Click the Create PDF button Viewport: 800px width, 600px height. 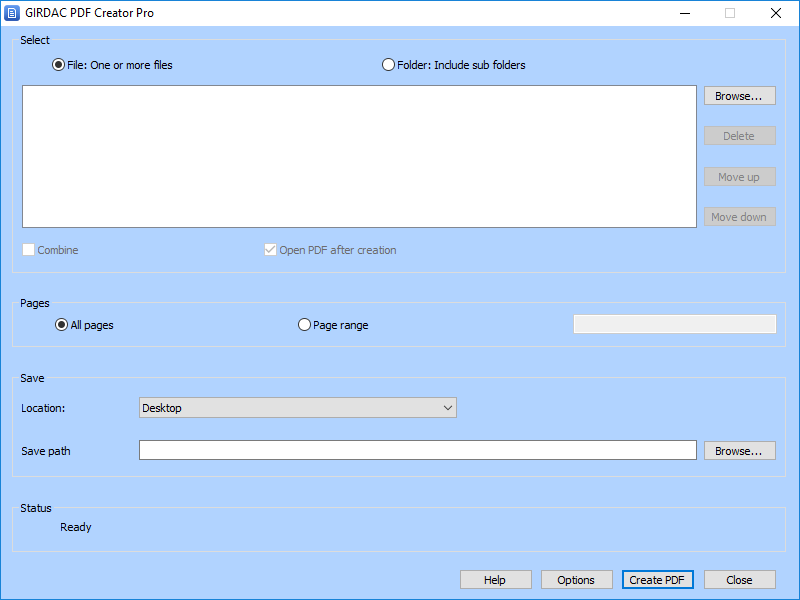[658, 580]
